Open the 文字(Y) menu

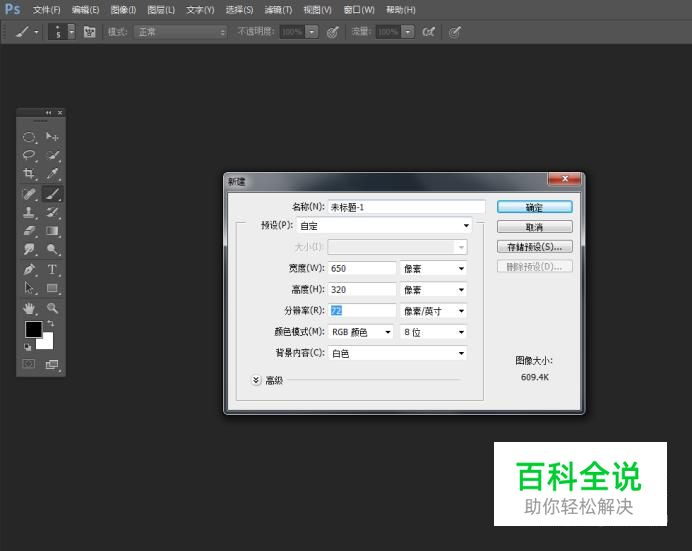click(x=200, y=10)
